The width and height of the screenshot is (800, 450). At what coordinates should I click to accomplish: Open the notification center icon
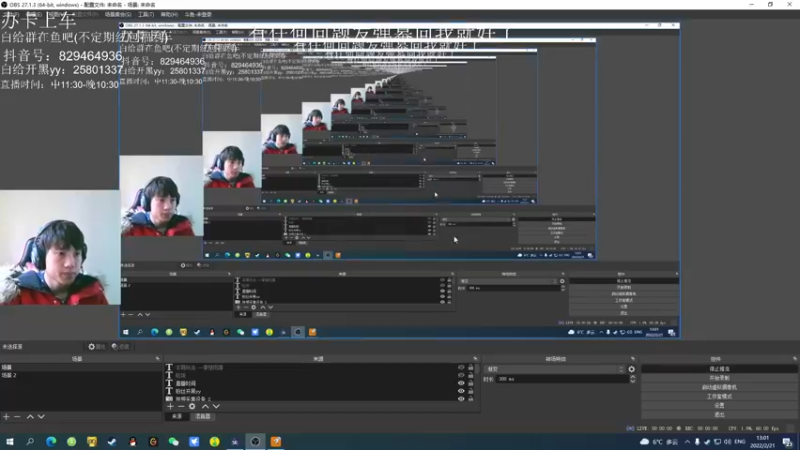pyautogui.click(x=788, y=442)
